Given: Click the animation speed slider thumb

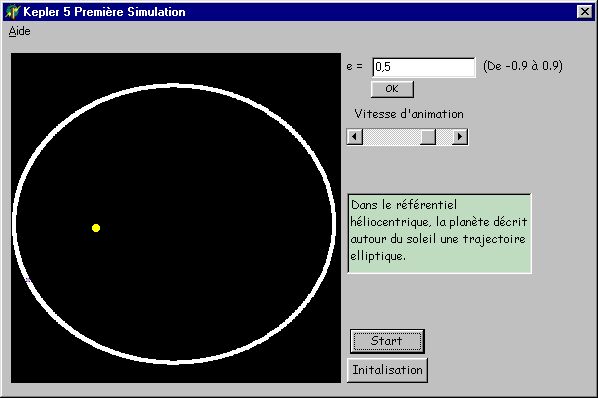Looking at the screenshot, I should 428,136.
